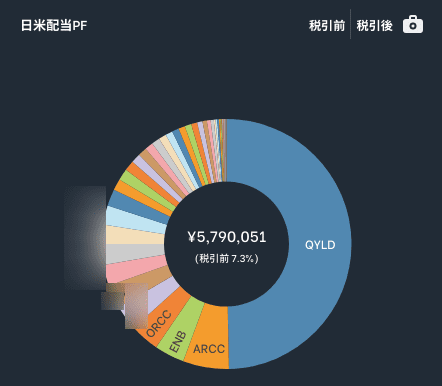
Task: Switch to 税引後 after-tax view
Action: [x=375, y=25]
